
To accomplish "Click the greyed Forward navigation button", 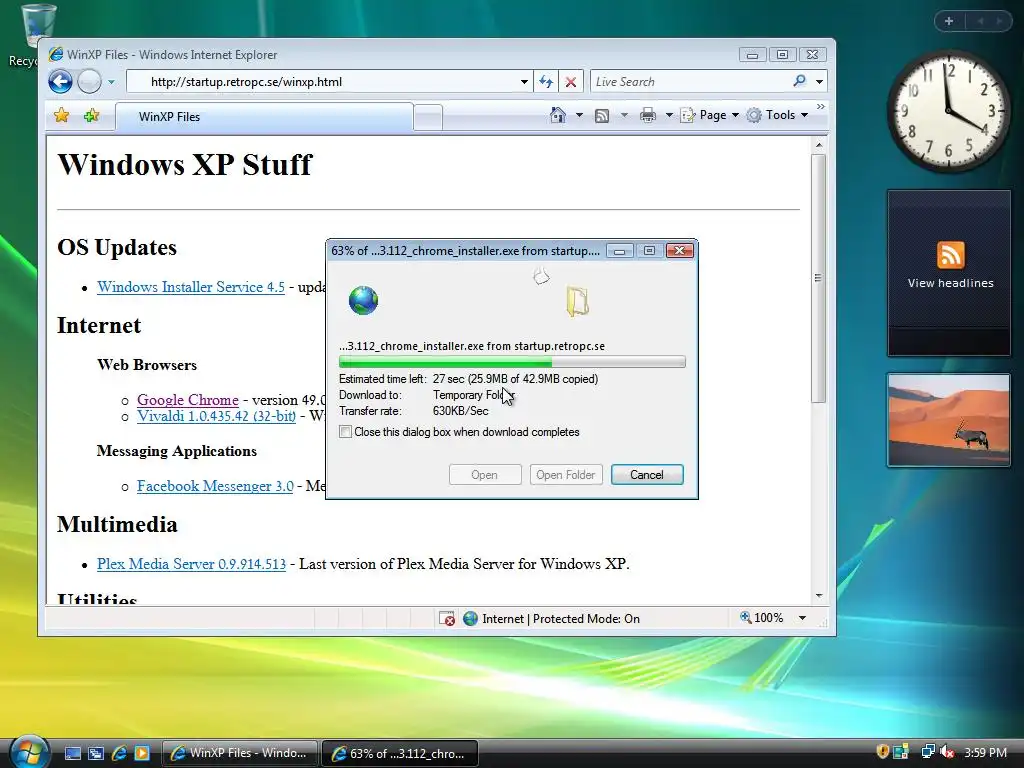I will coord(89,82).
